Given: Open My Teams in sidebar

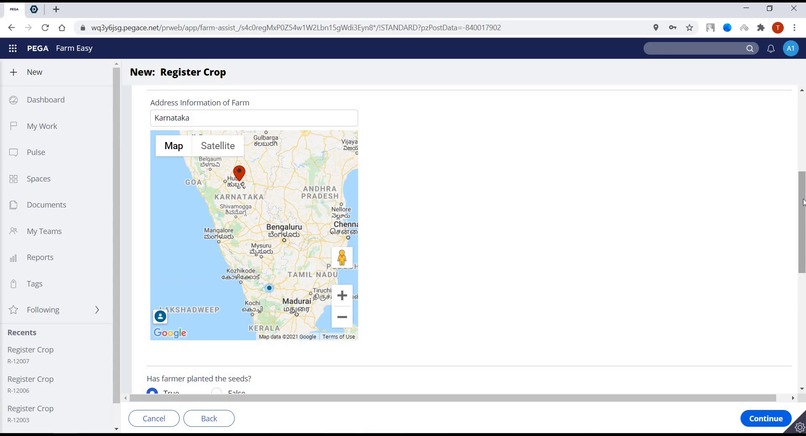Looking at the screenshot, I should [44, 231].
